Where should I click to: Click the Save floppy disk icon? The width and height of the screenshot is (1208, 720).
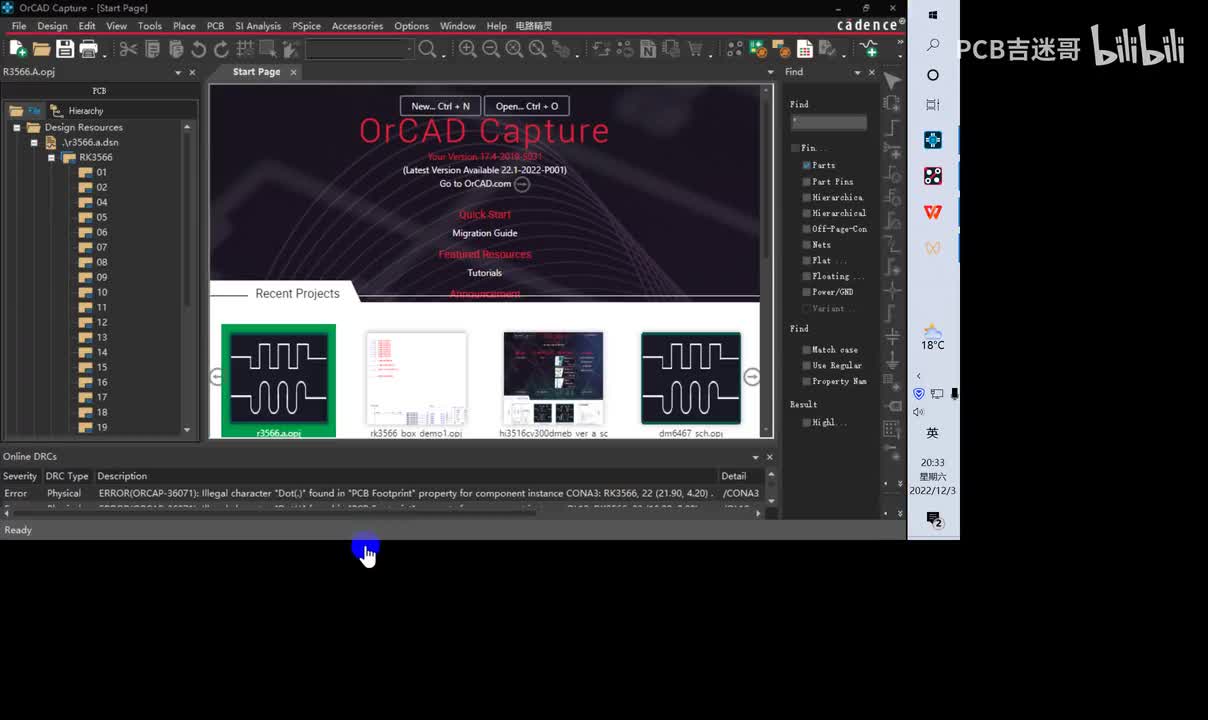65,48
